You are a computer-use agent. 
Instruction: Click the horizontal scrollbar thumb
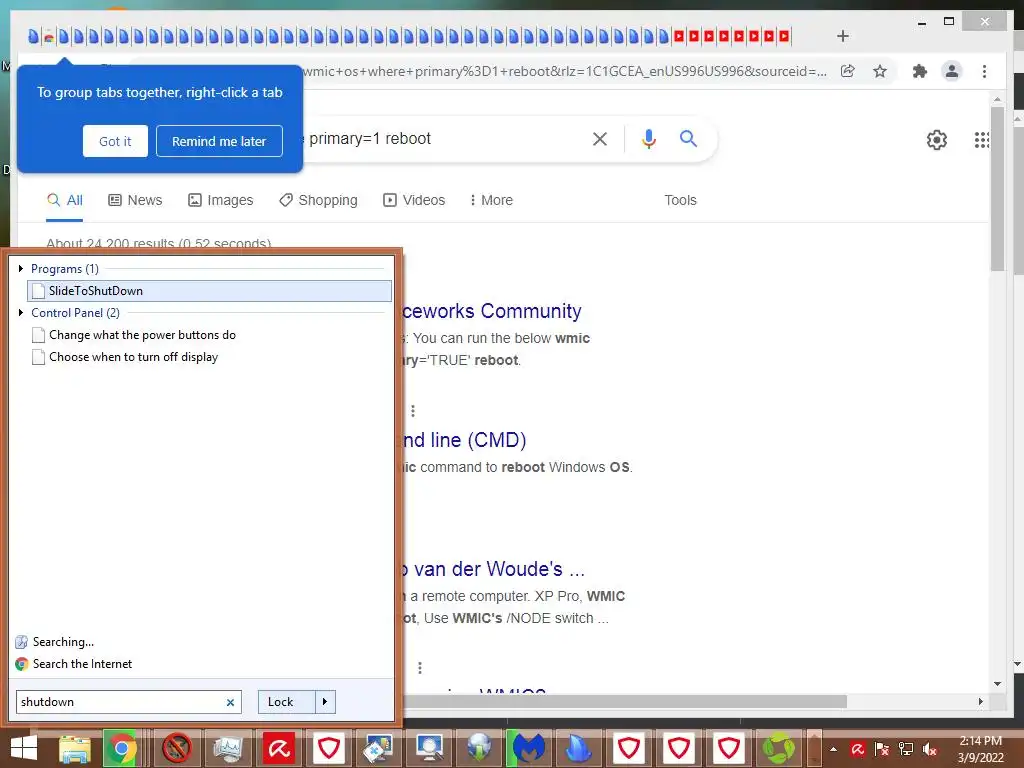click(624, 701)
